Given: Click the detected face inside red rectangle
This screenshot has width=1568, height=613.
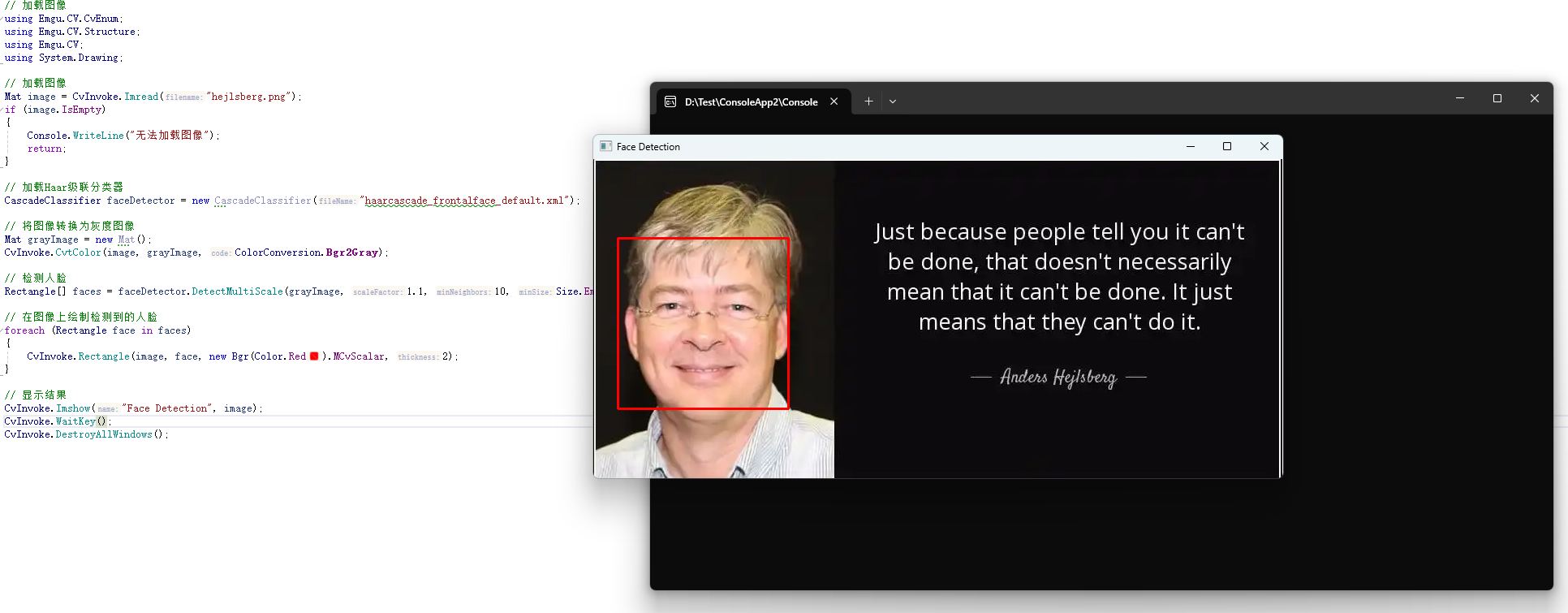Looking at the screenshot, I should click(x=703, y=323).
